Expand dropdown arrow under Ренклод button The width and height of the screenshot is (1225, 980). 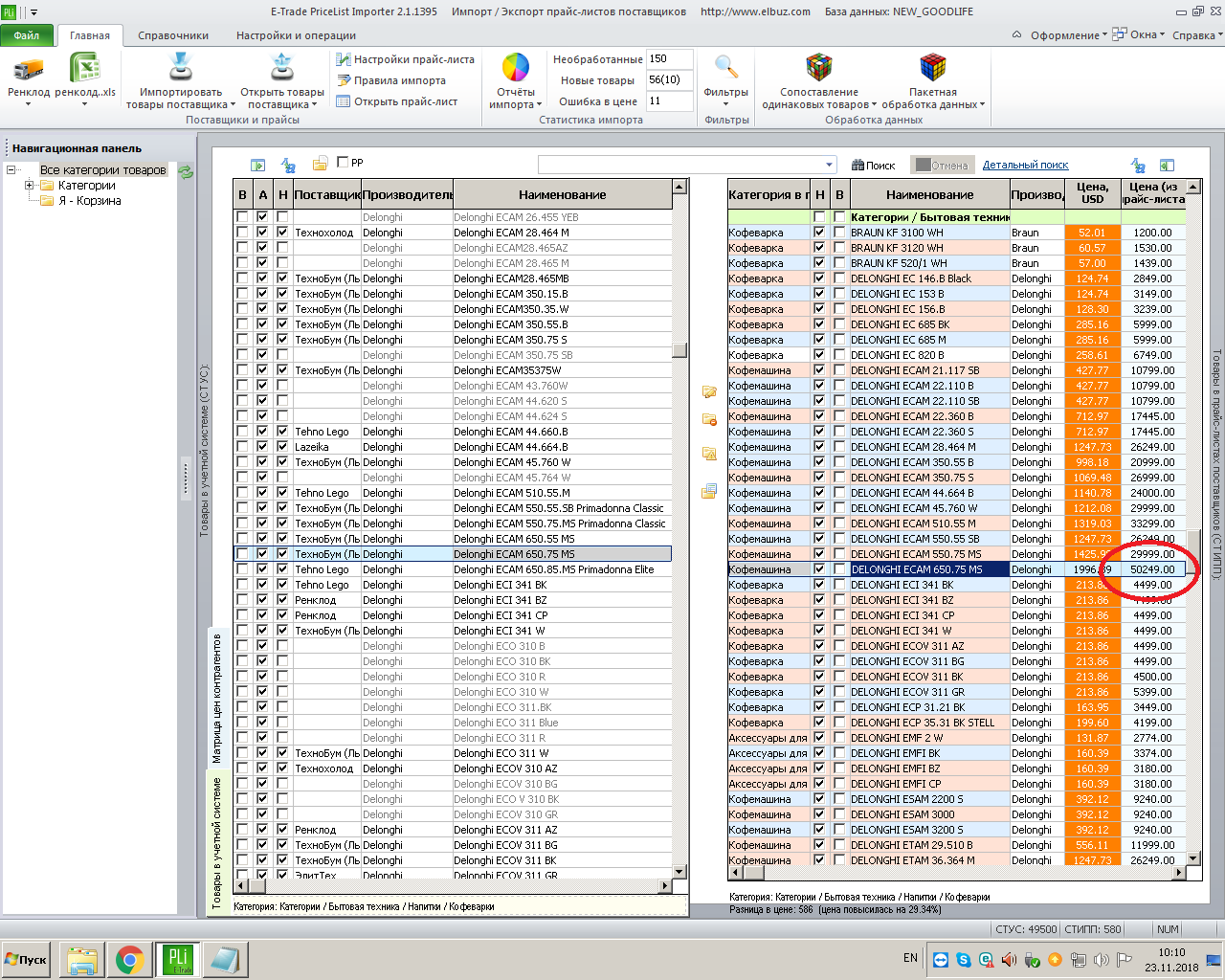(29, 104)
